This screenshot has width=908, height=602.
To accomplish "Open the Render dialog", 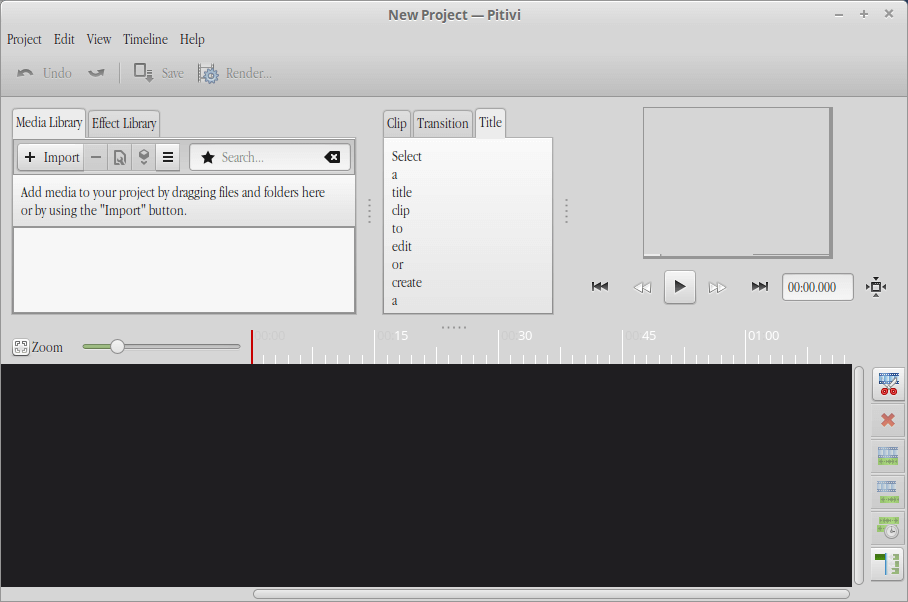I will [235, 73].
